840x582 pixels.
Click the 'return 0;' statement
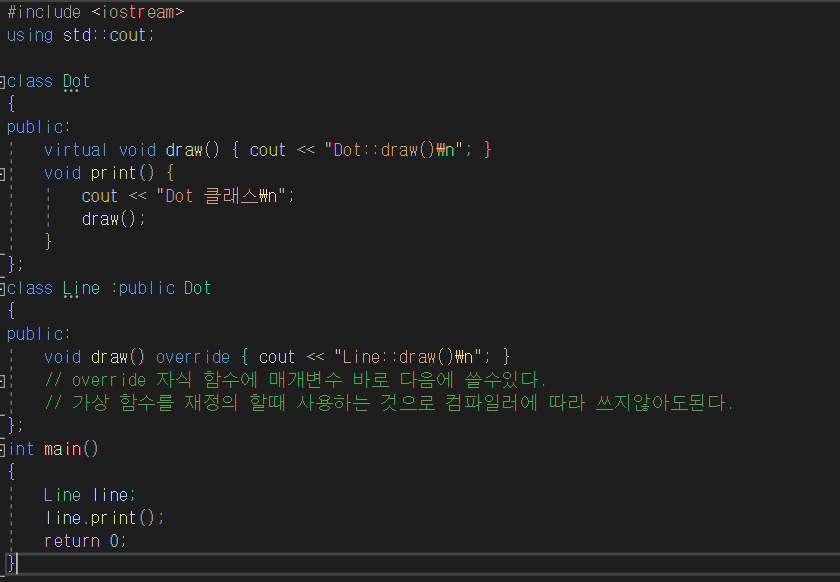tap(85, 541)
